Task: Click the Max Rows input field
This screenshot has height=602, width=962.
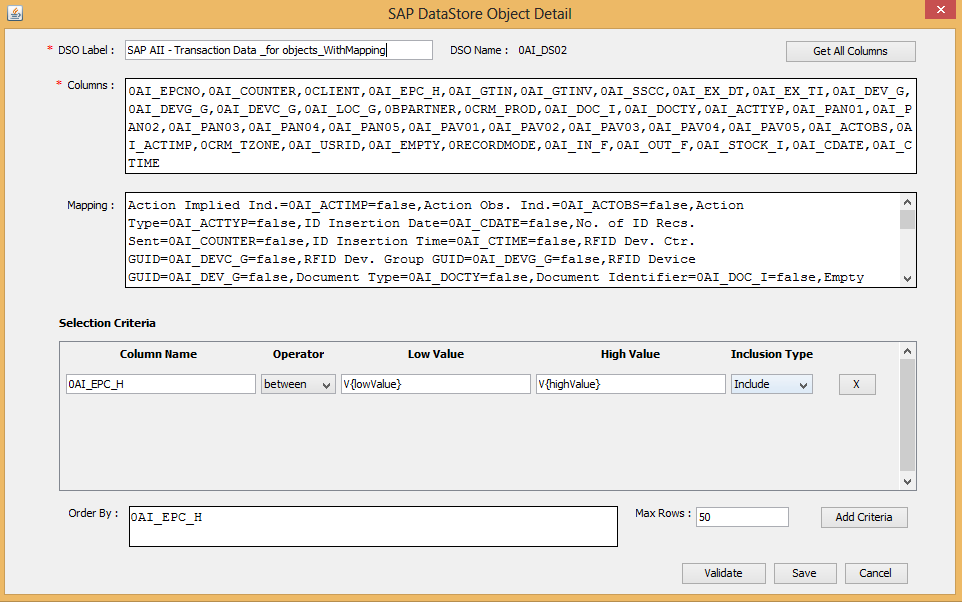Action: (x=742, y=517)
